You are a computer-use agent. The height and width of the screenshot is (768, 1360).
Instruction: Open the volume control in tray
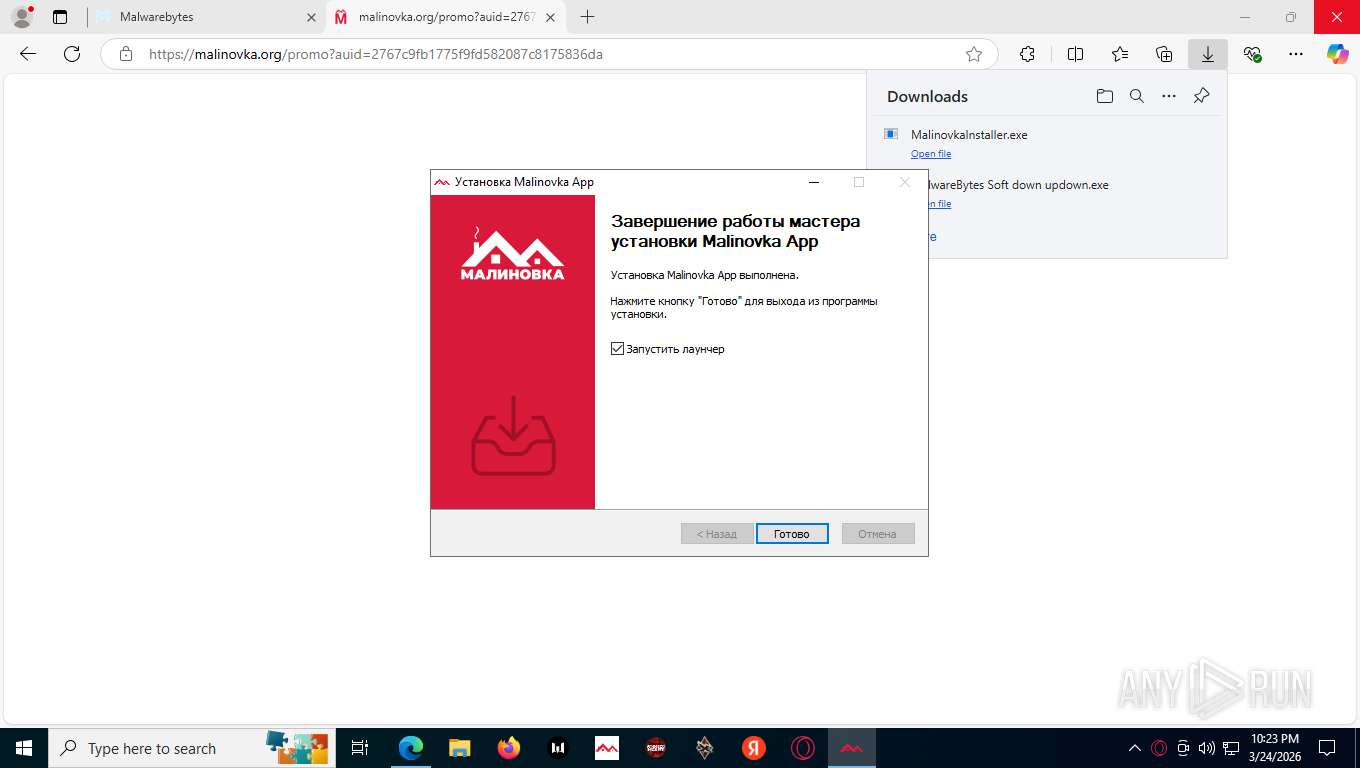pos(1206,748)
